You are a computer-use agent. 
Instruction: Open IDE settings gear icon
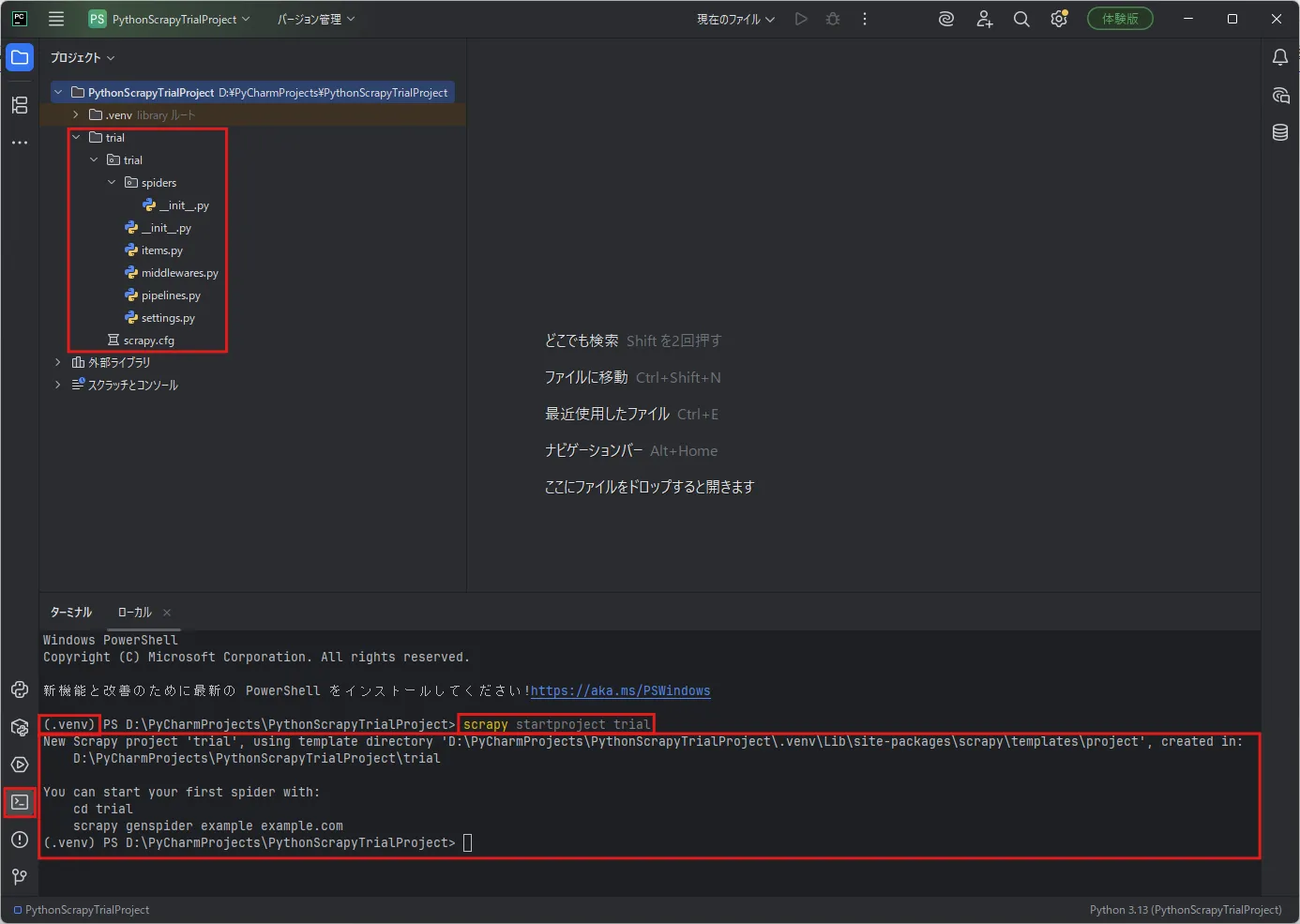[x=1059, y=19]
